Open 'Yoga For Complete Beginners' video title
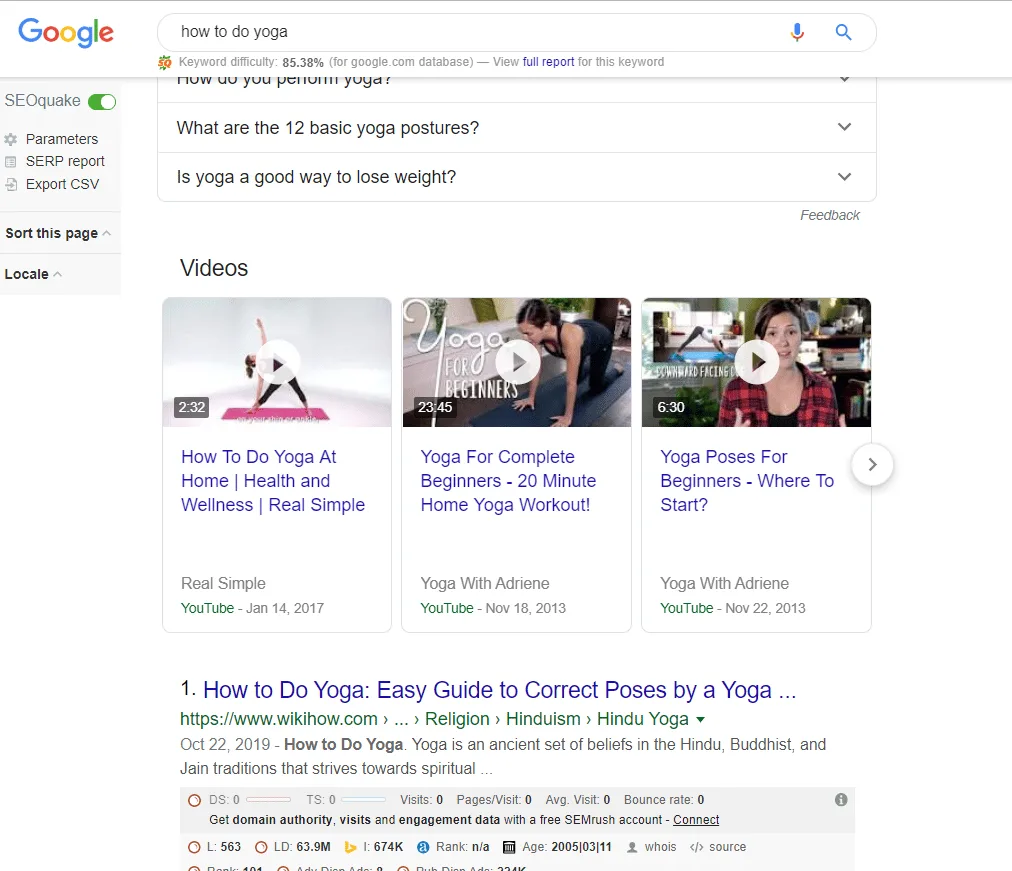Viewport: 1012px width, 871px height. (x=508, y=481)
